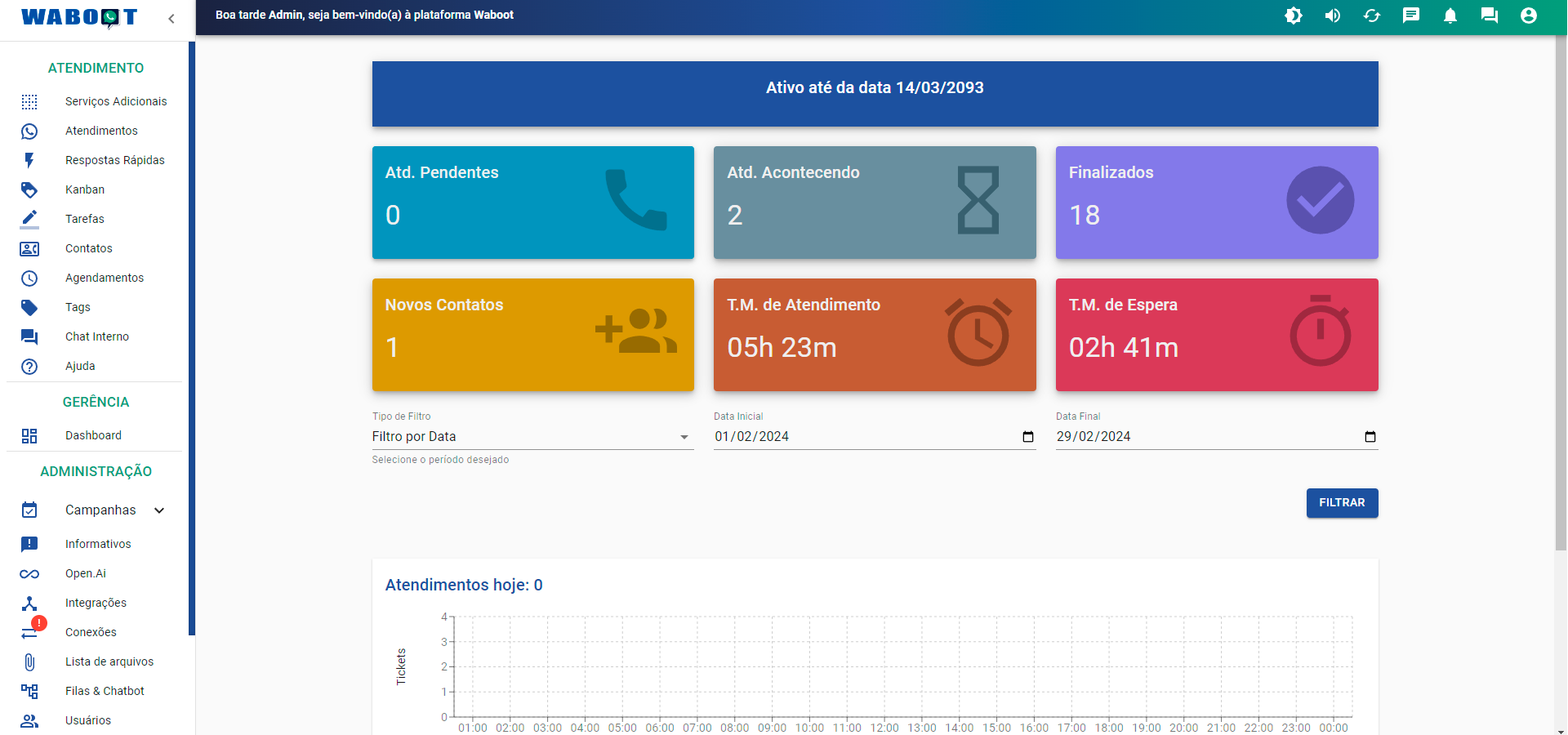Click the Tarefas pencil icon
Screen dimensions: 1568x735
[29, 219]
